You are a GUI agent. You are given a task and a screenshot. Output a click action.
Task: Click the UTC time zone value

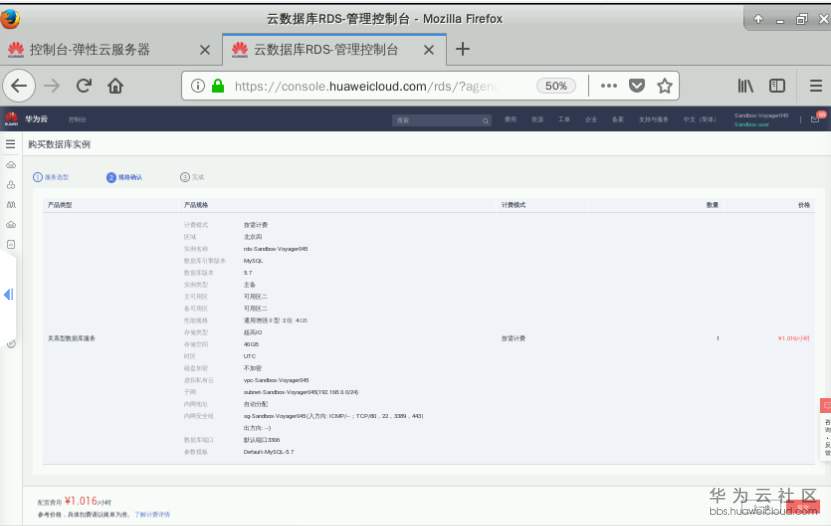pyautogui.click(x=250, y=356)
